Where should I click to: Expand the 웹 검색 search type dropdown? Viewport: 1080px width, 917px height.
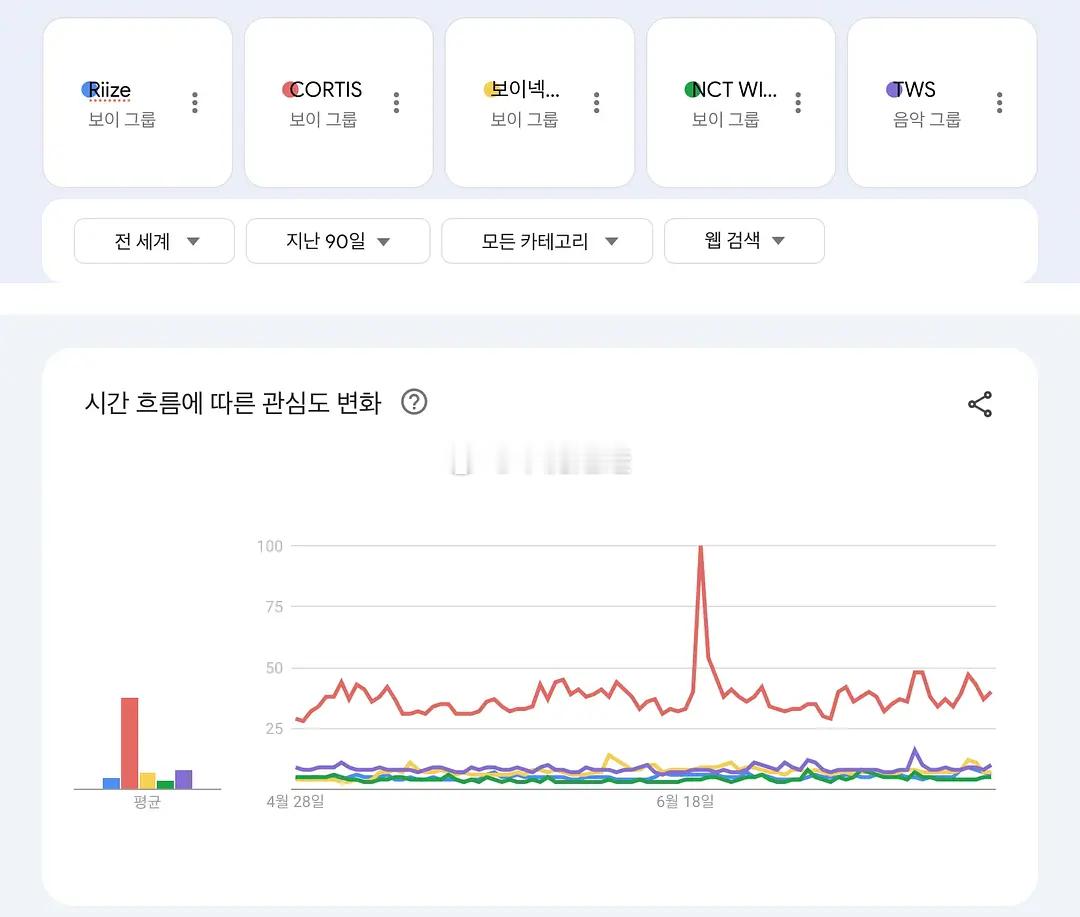pos(744,241)
